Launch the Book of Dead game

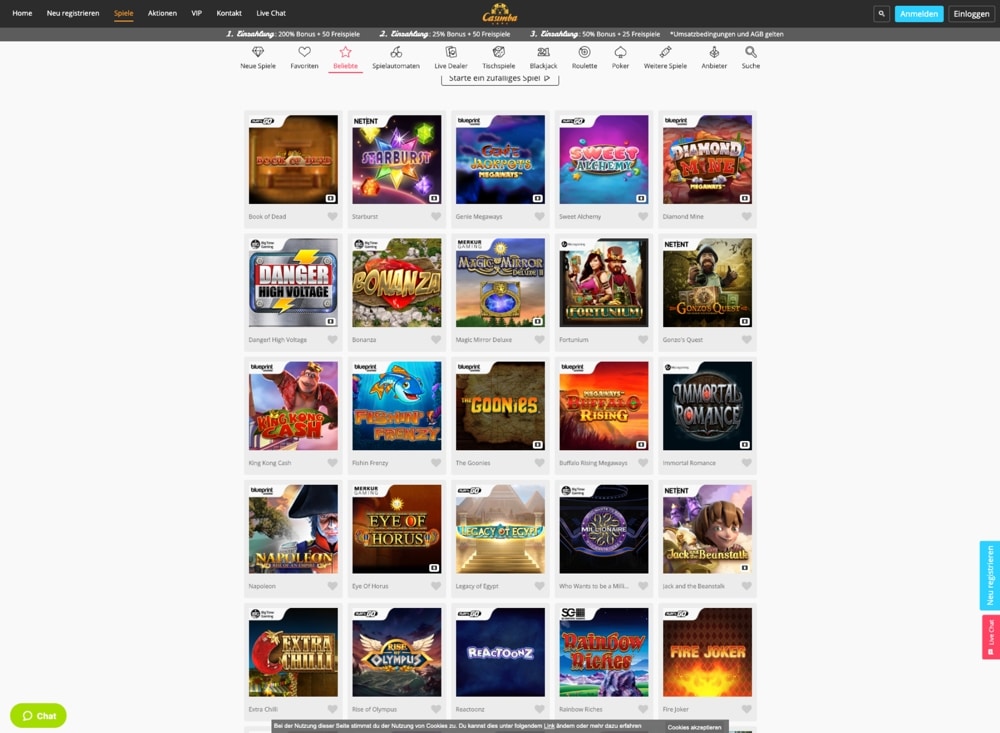(x=293, y=159)
